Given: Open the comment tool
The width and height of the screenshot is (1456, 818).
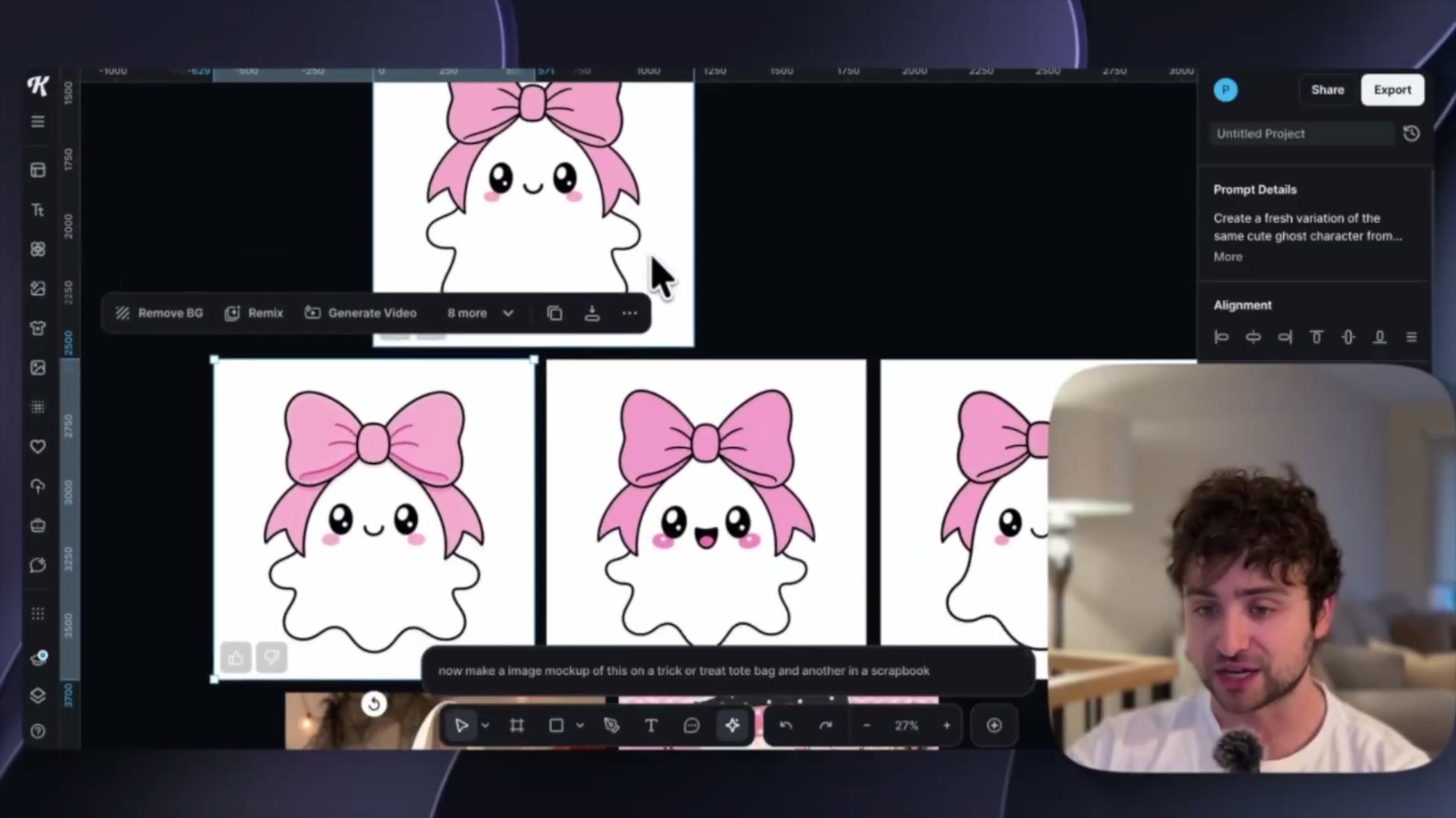Looking at the screenshot, I should point(691,725).
